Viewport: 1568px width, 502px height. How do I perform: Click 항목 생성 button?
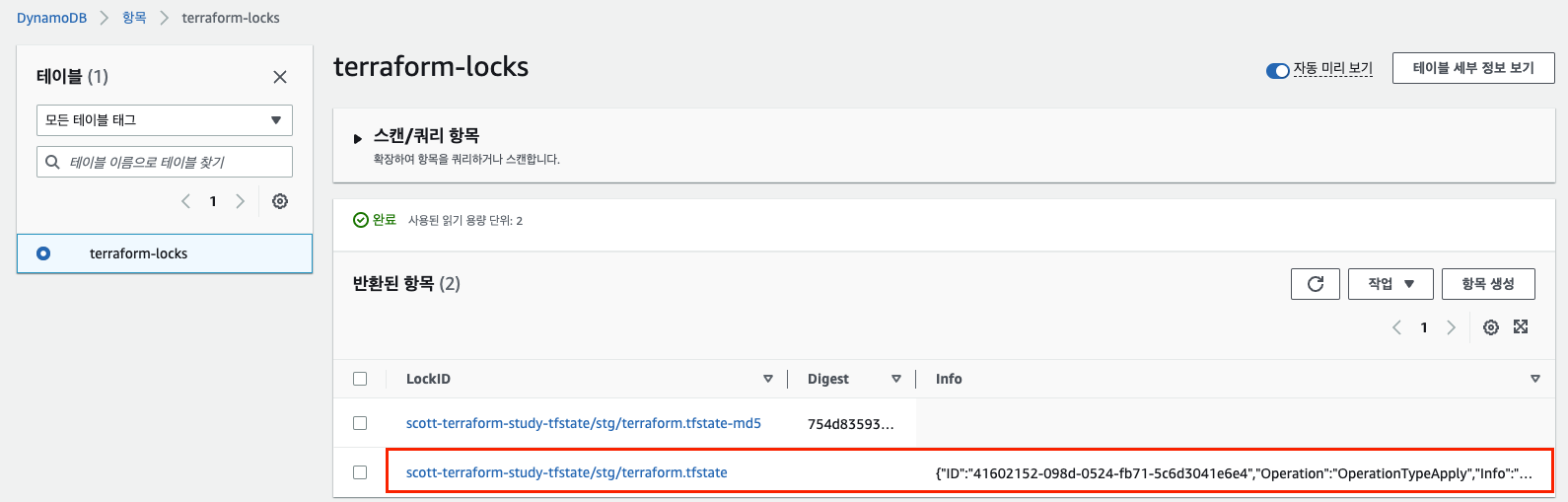pos(1488,284)
